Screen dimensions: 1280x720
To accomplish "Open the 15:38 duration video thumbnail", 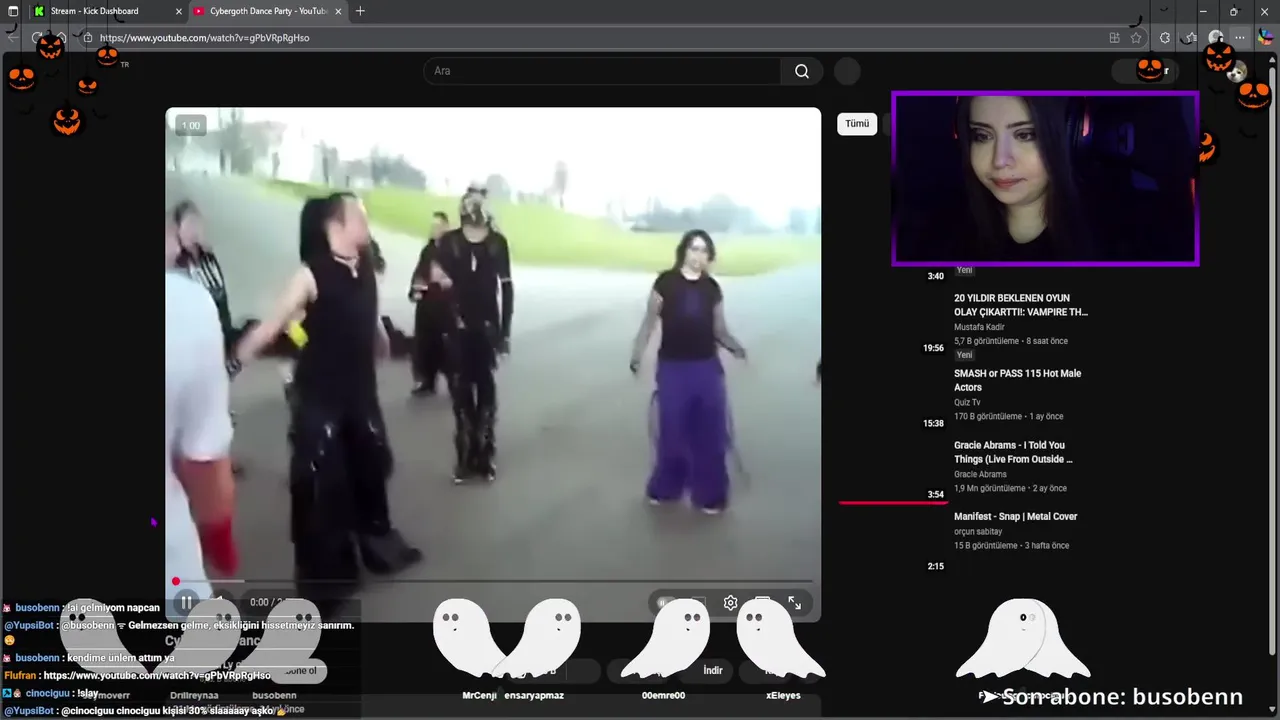I will tap(893, 398).
